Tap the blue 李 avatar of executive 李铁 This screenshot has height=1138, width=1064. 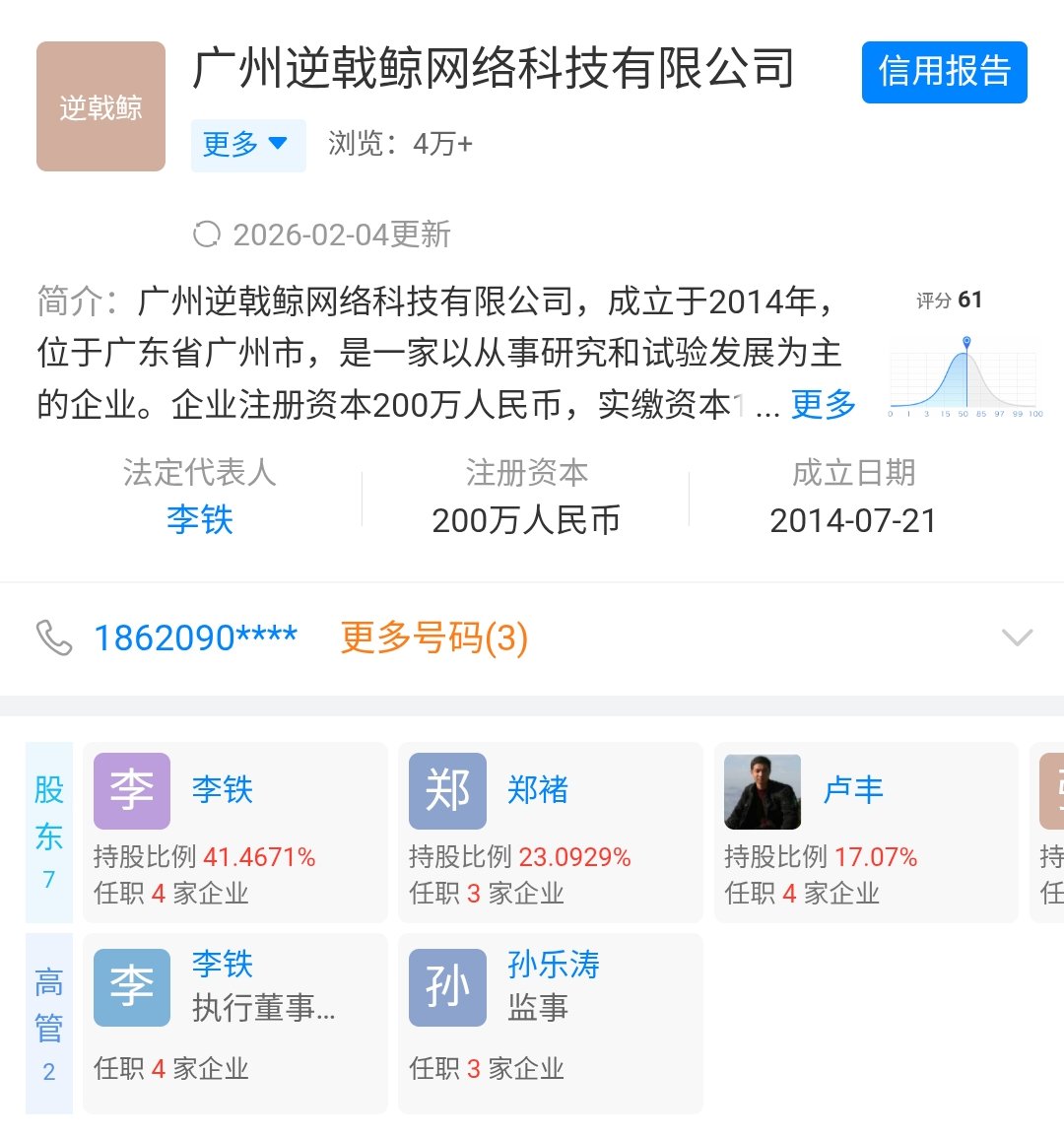(x=132, y=987)
